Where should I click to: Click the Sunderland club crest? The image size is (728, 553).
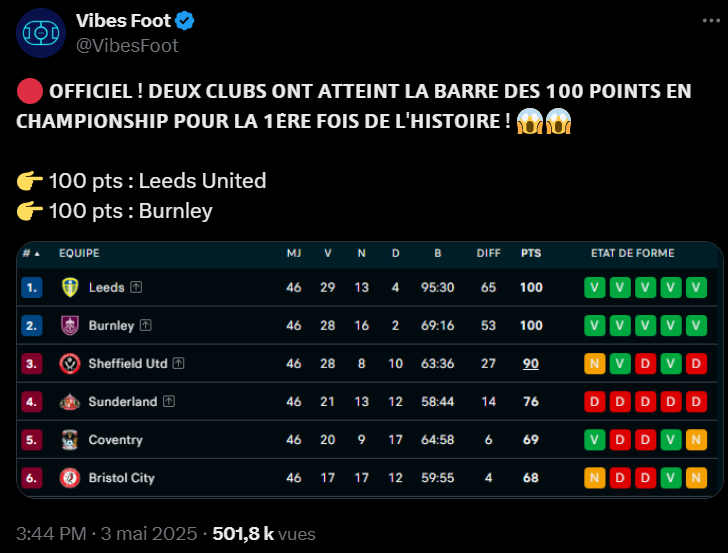coord(70,402)
